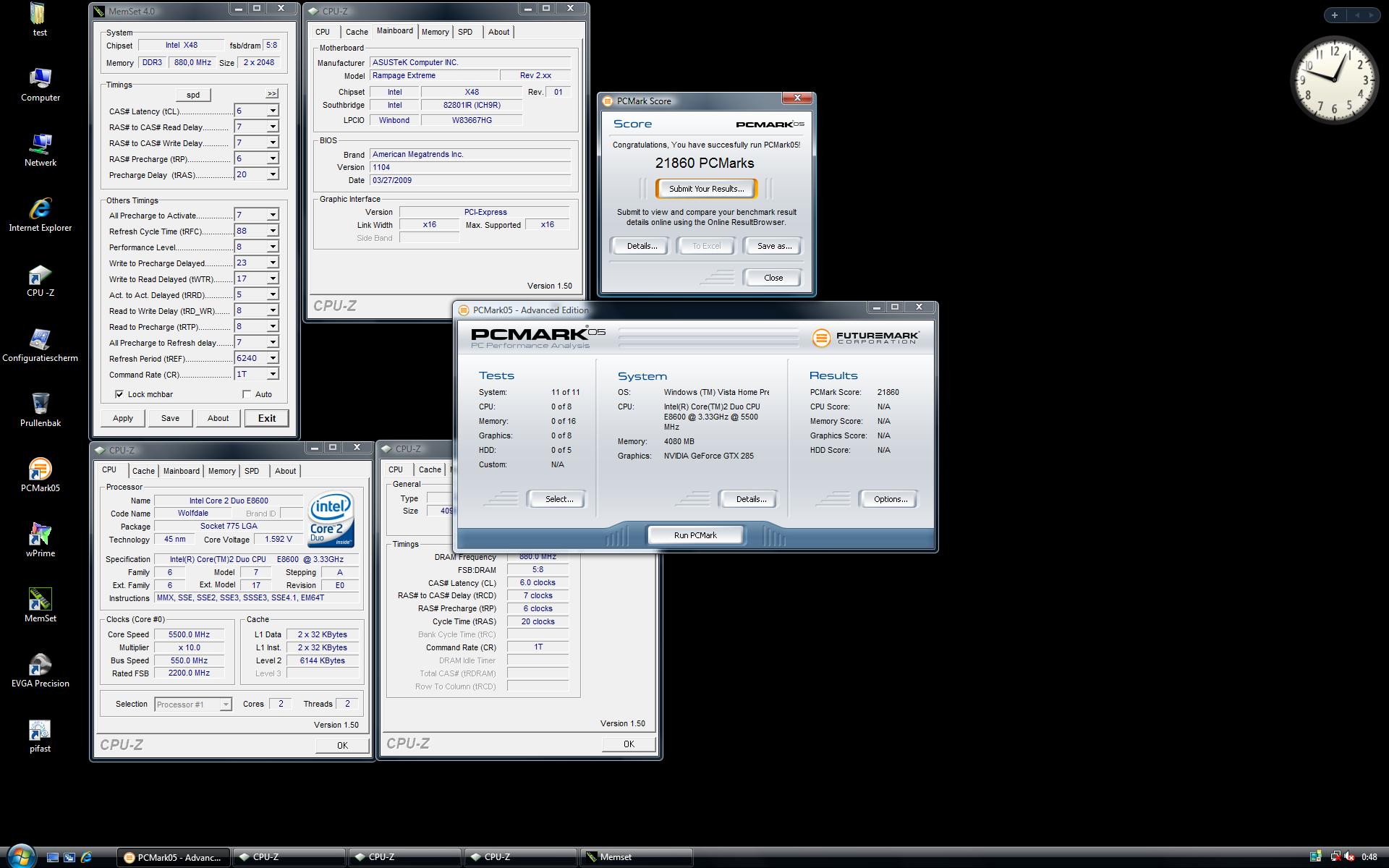1389x868 pixels.
Task: Open Refresh Cycle Time (tRFC) dropdown
Action: (273, 231)
